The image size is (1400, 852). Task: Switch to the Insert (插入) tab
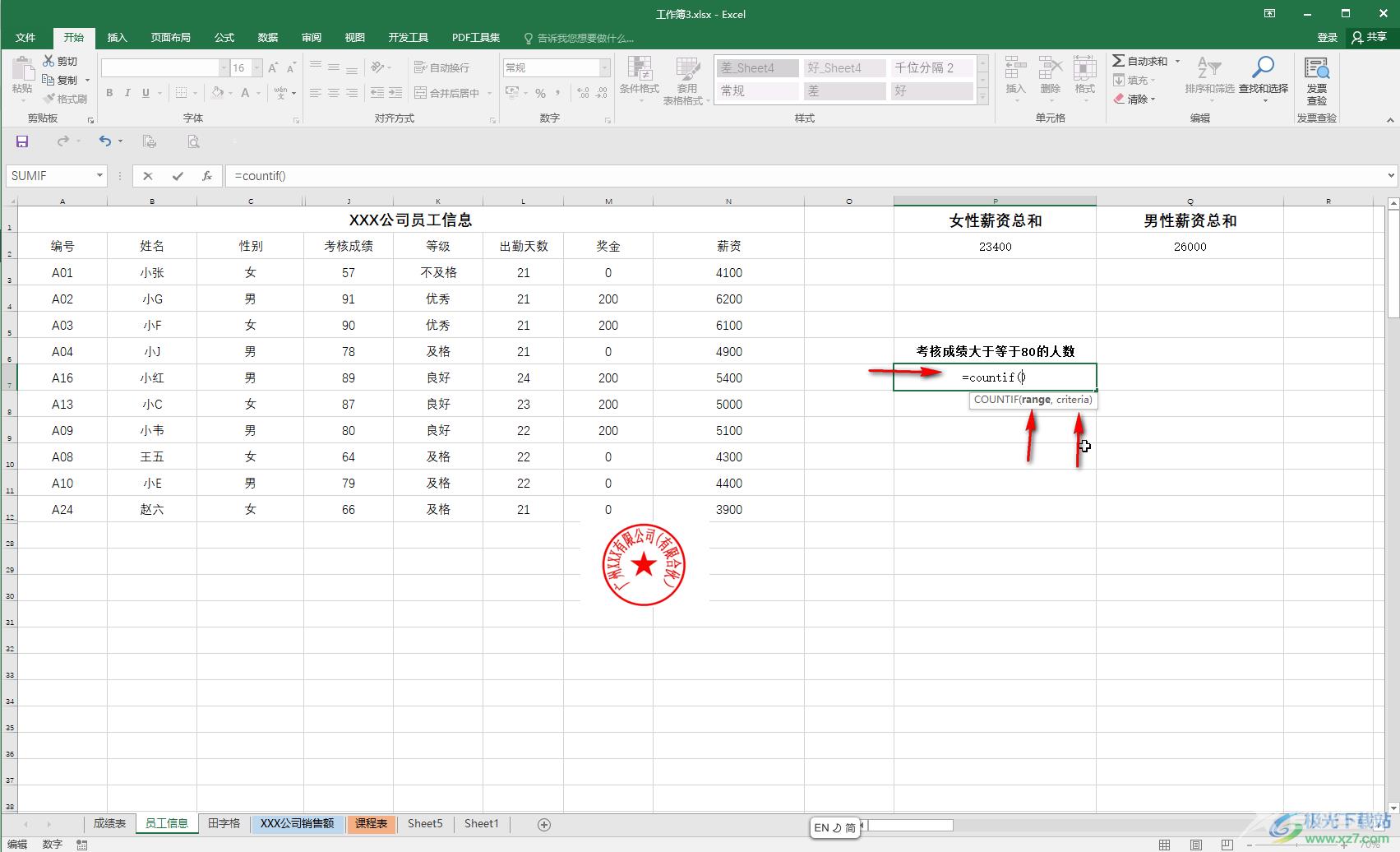[x=118, y=37]
